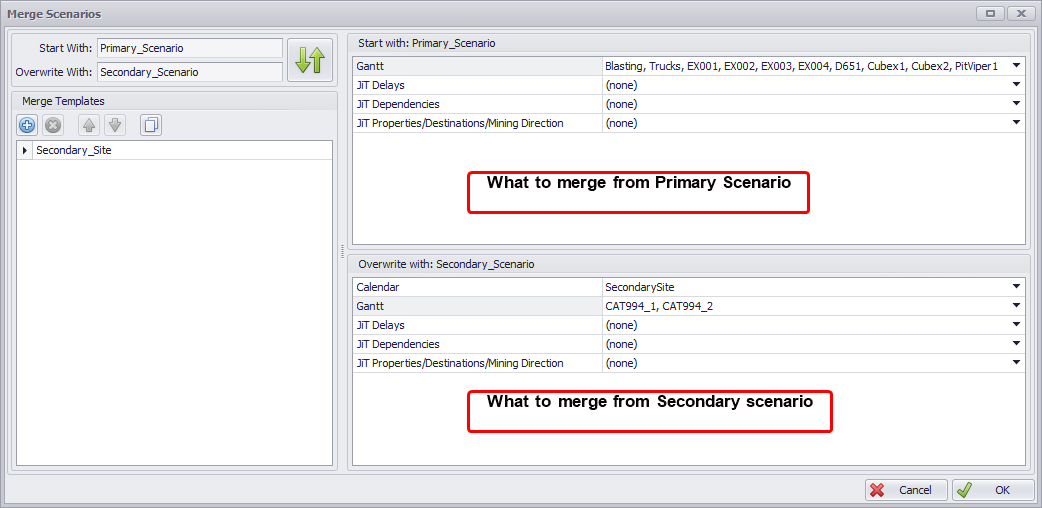Viewport: 1042px width, 508px height.
Task: Duplicate the selected merge template
Action: pos(150,125)
